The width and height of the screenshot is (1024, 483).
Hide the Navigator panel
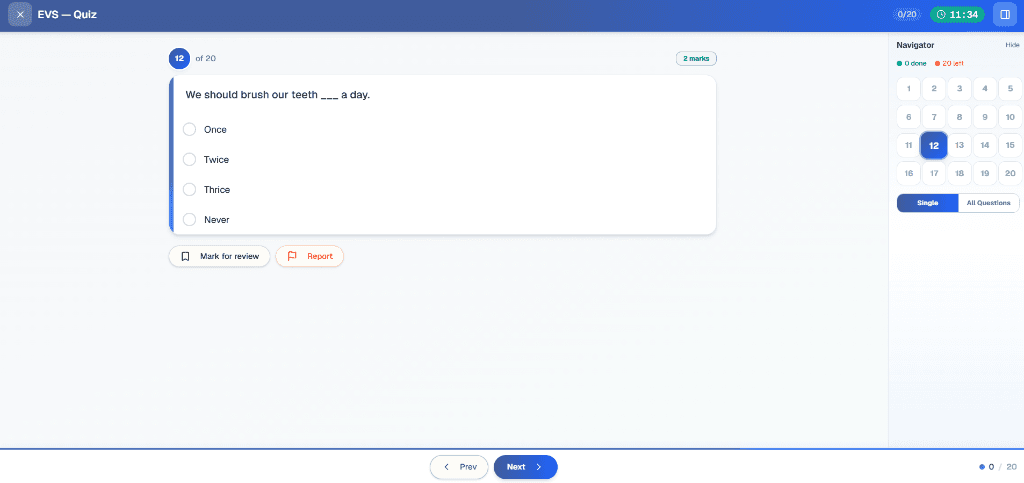click(1012, 45)
